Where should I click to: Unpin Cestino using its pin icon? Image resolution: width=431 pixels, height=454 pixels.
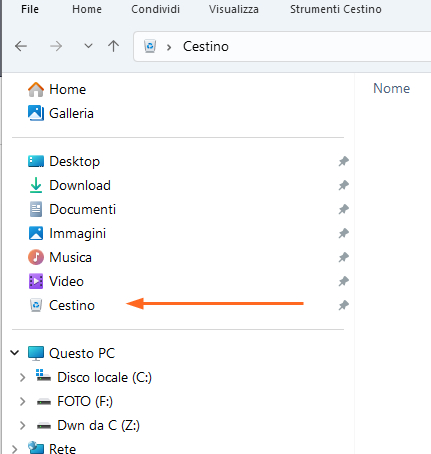[344, 305]
